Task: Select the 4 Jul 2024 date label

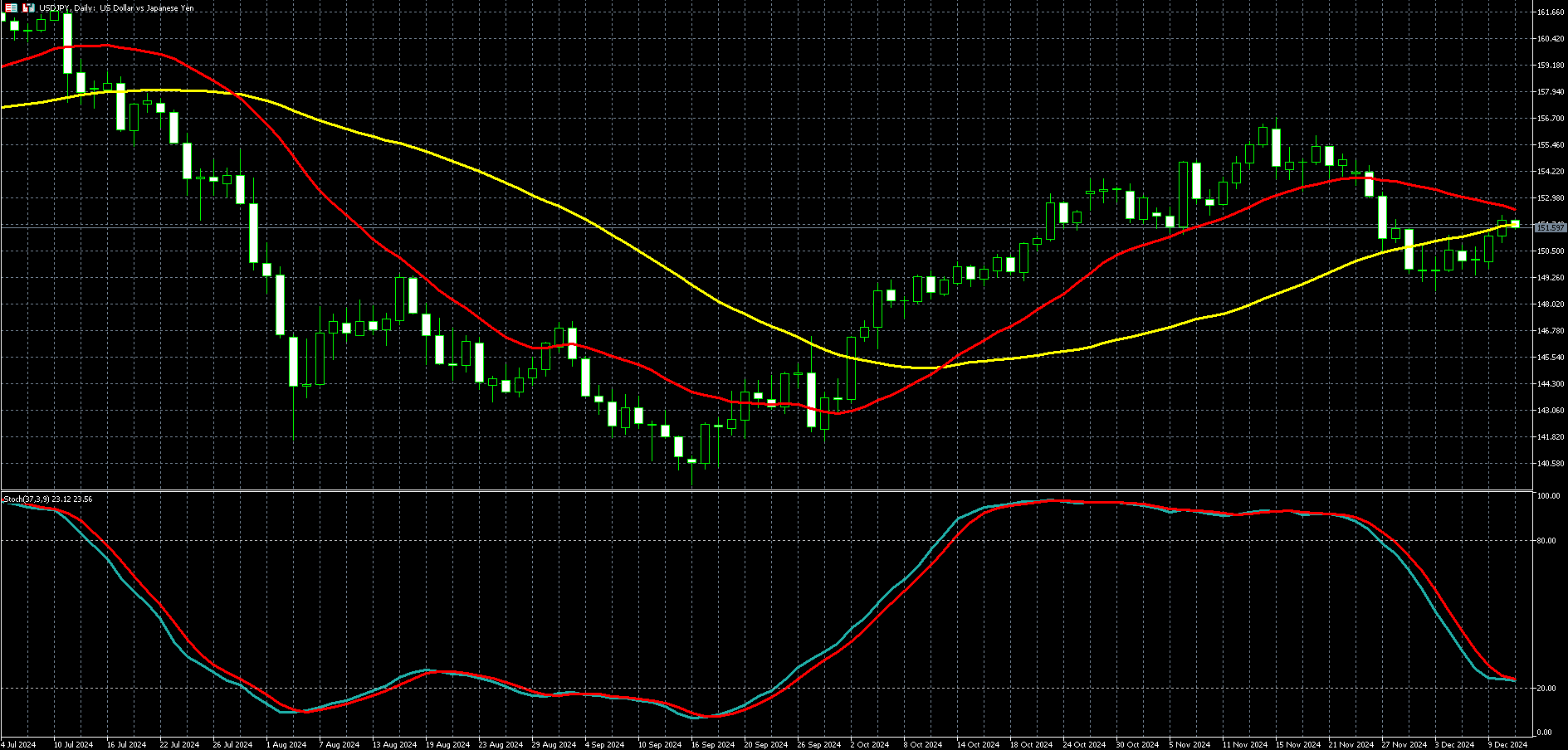Action: click(x=18, y=744)
